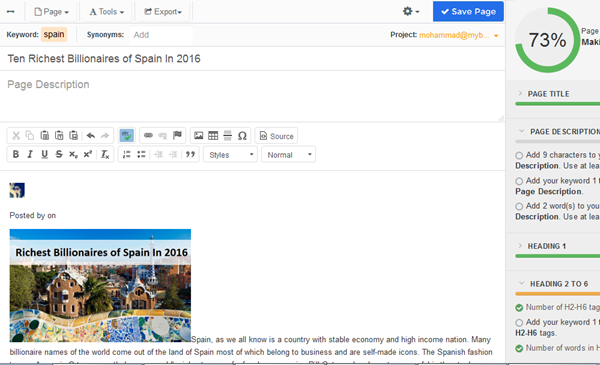Click the Synonyms Add input field

161,35
